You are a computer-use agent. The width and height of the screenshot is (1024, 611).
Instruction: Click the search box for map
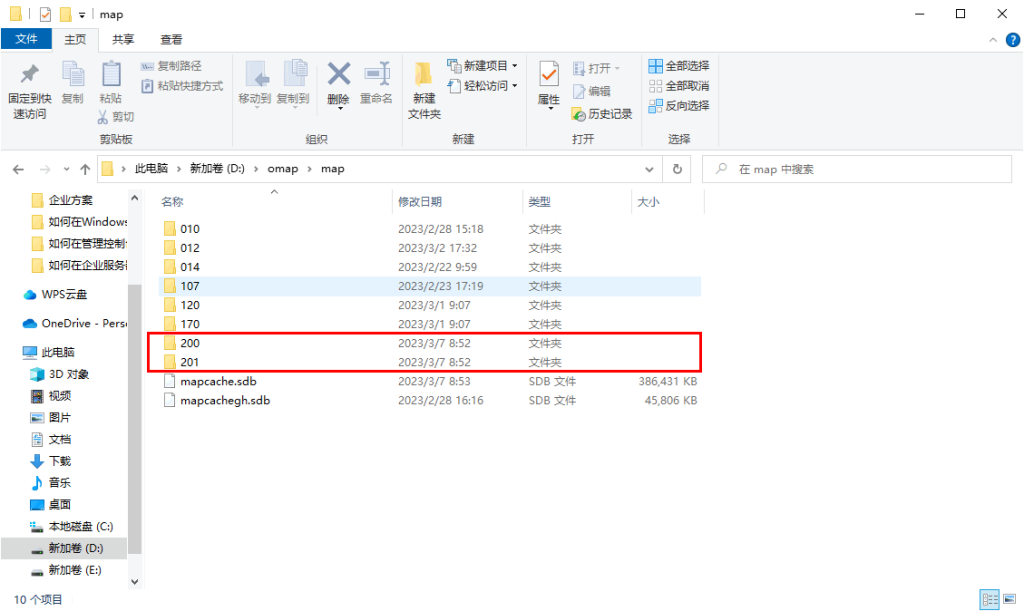point(860,169)
